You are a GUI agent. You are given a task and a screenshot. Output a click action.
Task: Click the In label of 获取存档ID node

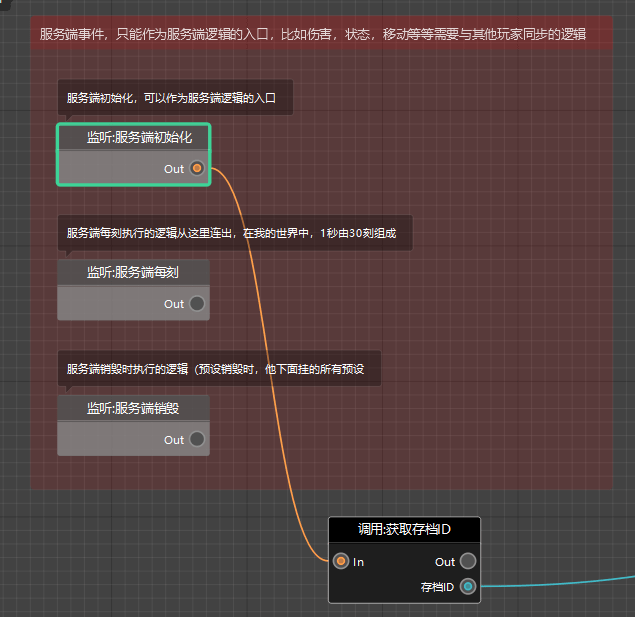point(358,562)
